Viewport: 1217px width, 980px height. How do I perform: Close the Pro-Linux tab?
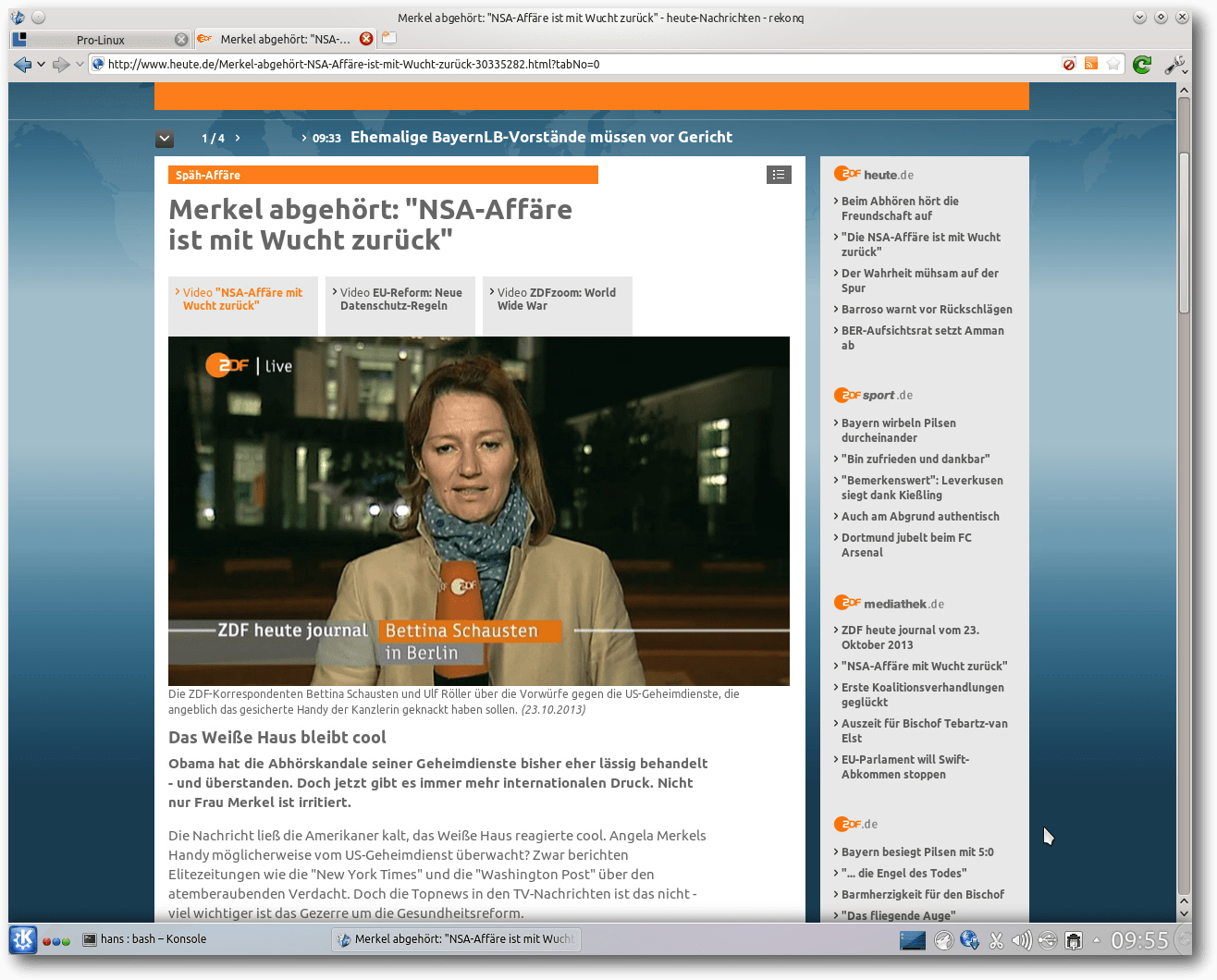coord(181,40)
